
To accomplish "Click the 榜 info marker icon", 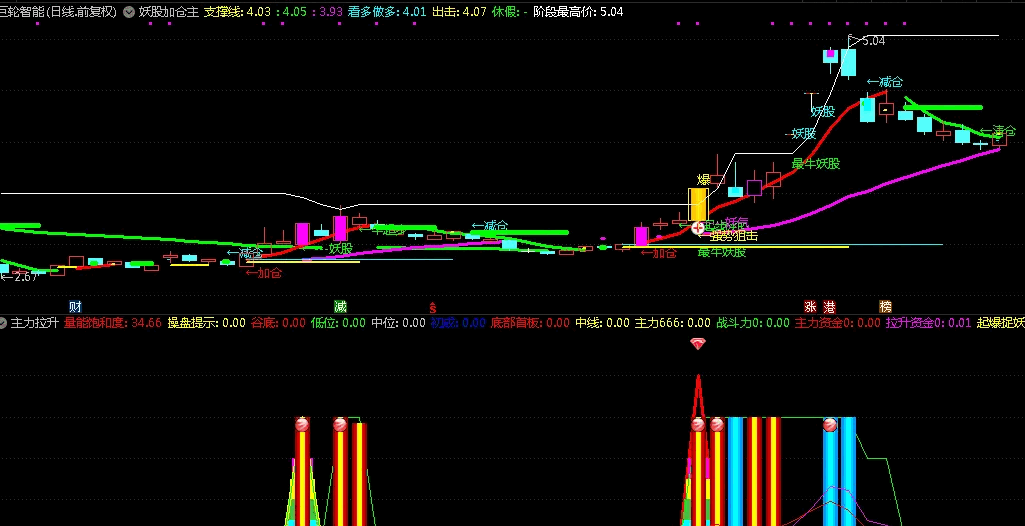I will pyautogui.click(x=885, y=306).
